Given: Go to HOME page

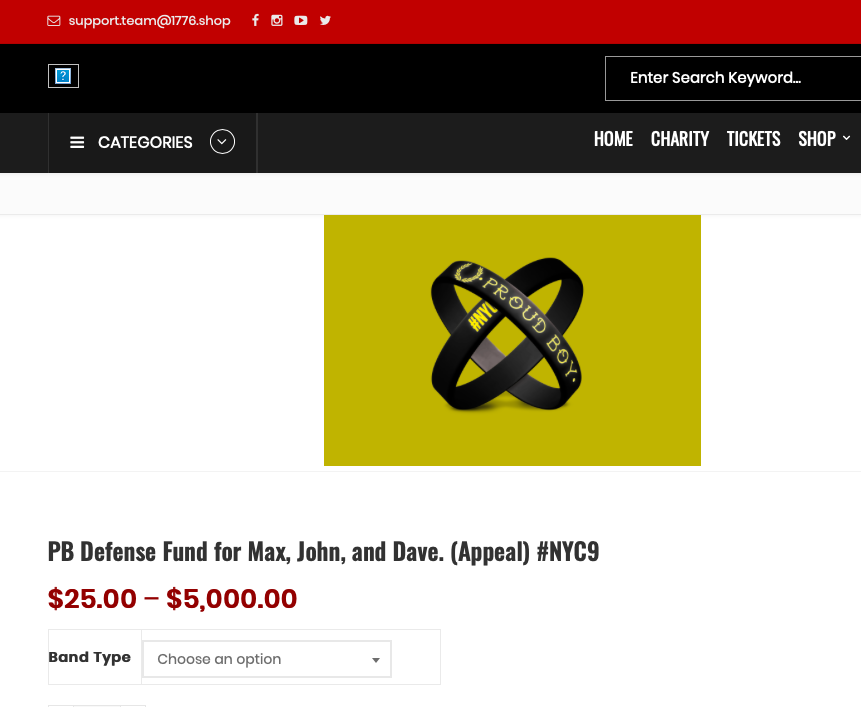Looking at the screenshot, I should 613,139.
